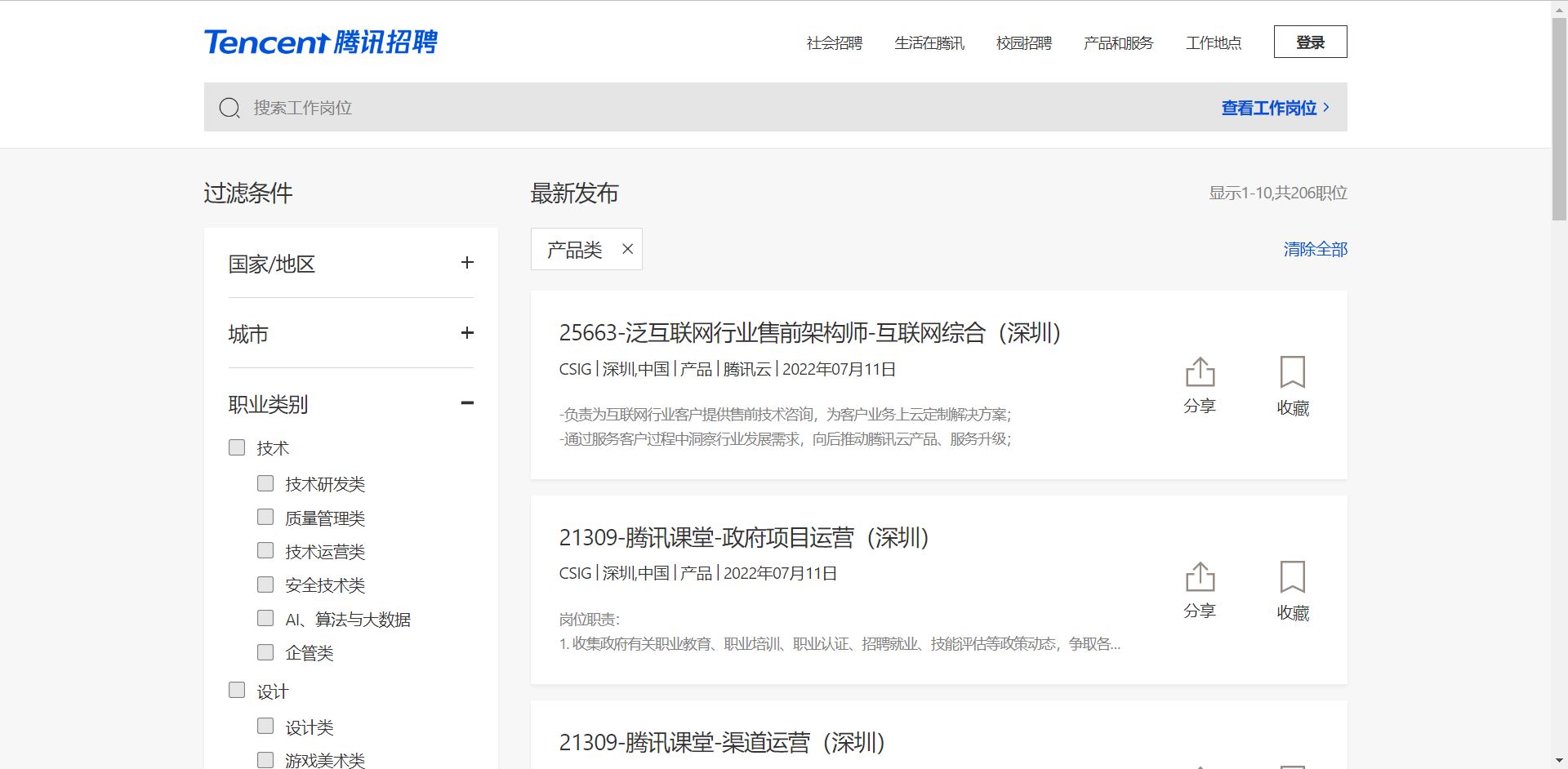The width and height of the screenshot is (1568, 769).
Task: Click the Tencent 腾讯招聘 logo
Action: [x=320, y=42]
